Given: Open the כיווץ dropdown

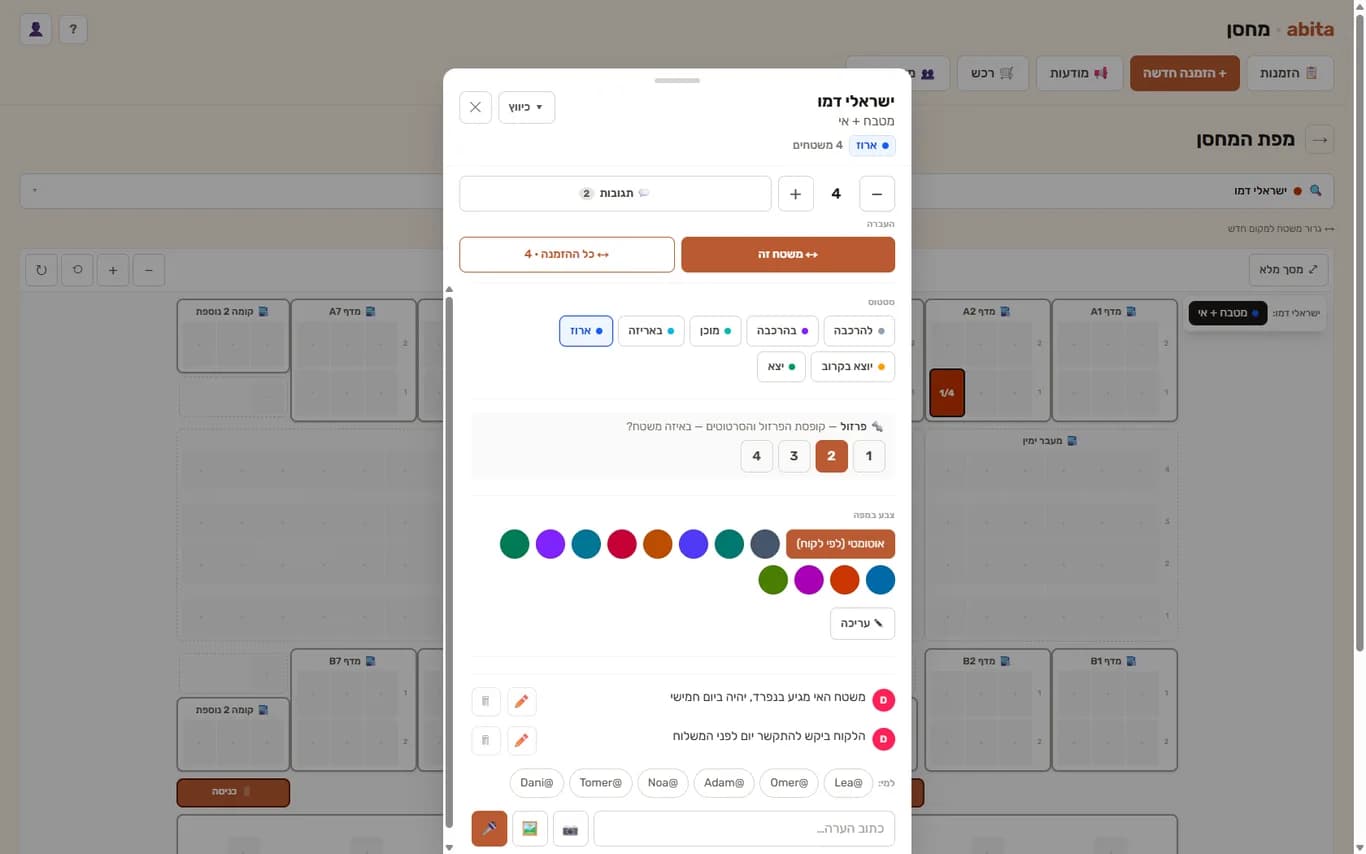Looking at the screenshot, I should click(x=527, y=107).
